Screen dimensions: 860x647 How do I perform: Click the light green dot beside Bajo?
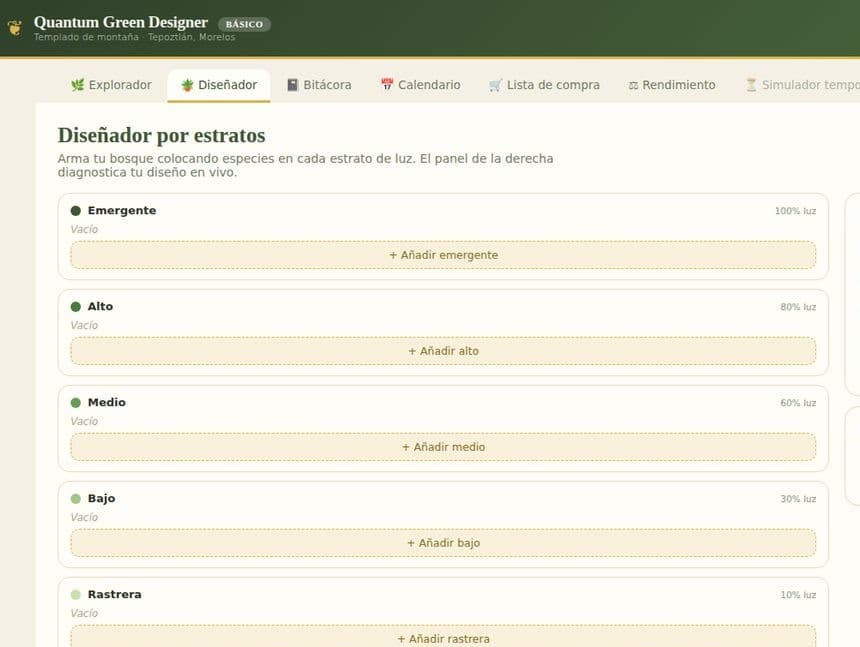click(x=76, y=498)
